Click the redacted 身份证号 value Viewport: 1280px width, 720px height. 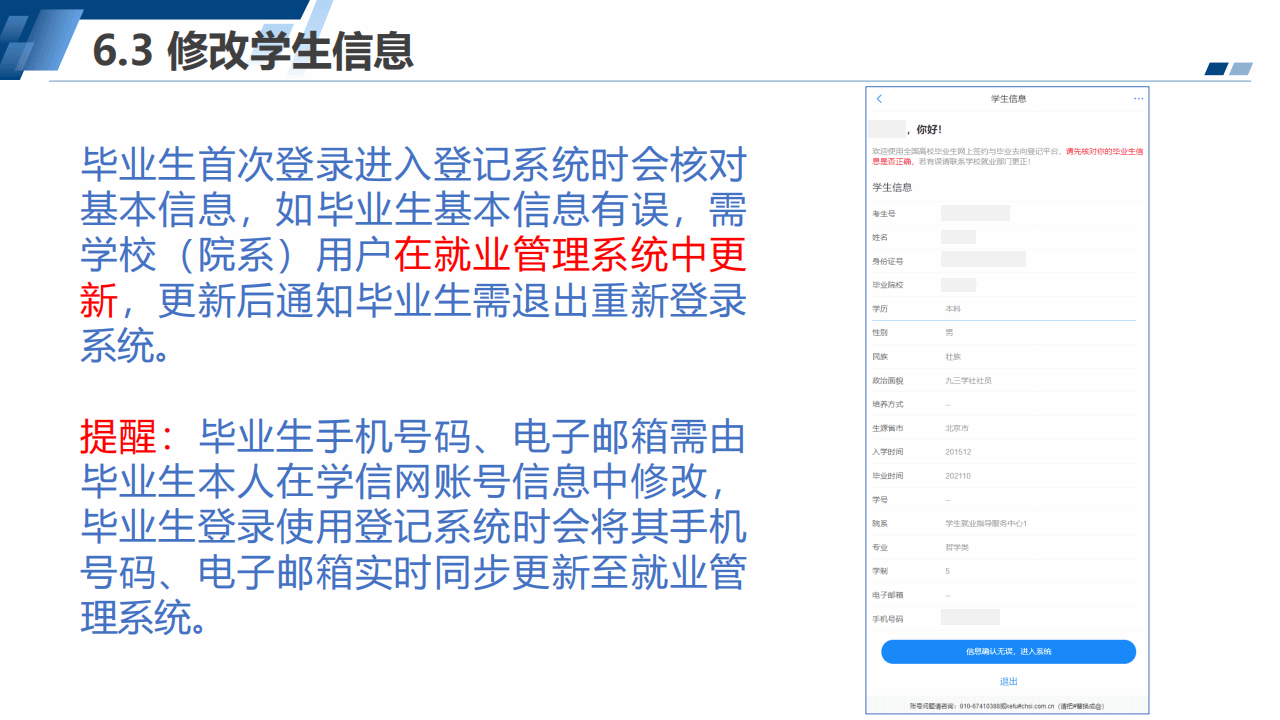[983, 261]
